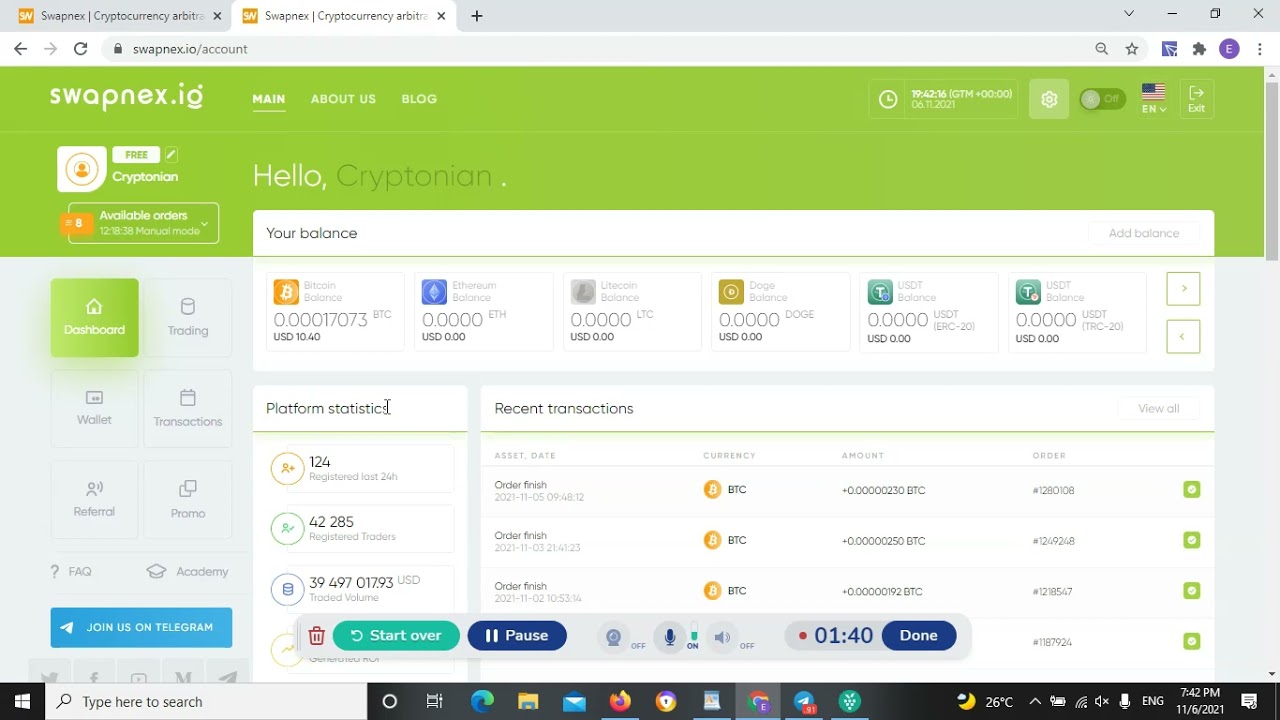The image size is (1280, 720).
Task: Delete recording with the trash icon
Action: click(x=316, y=636)
